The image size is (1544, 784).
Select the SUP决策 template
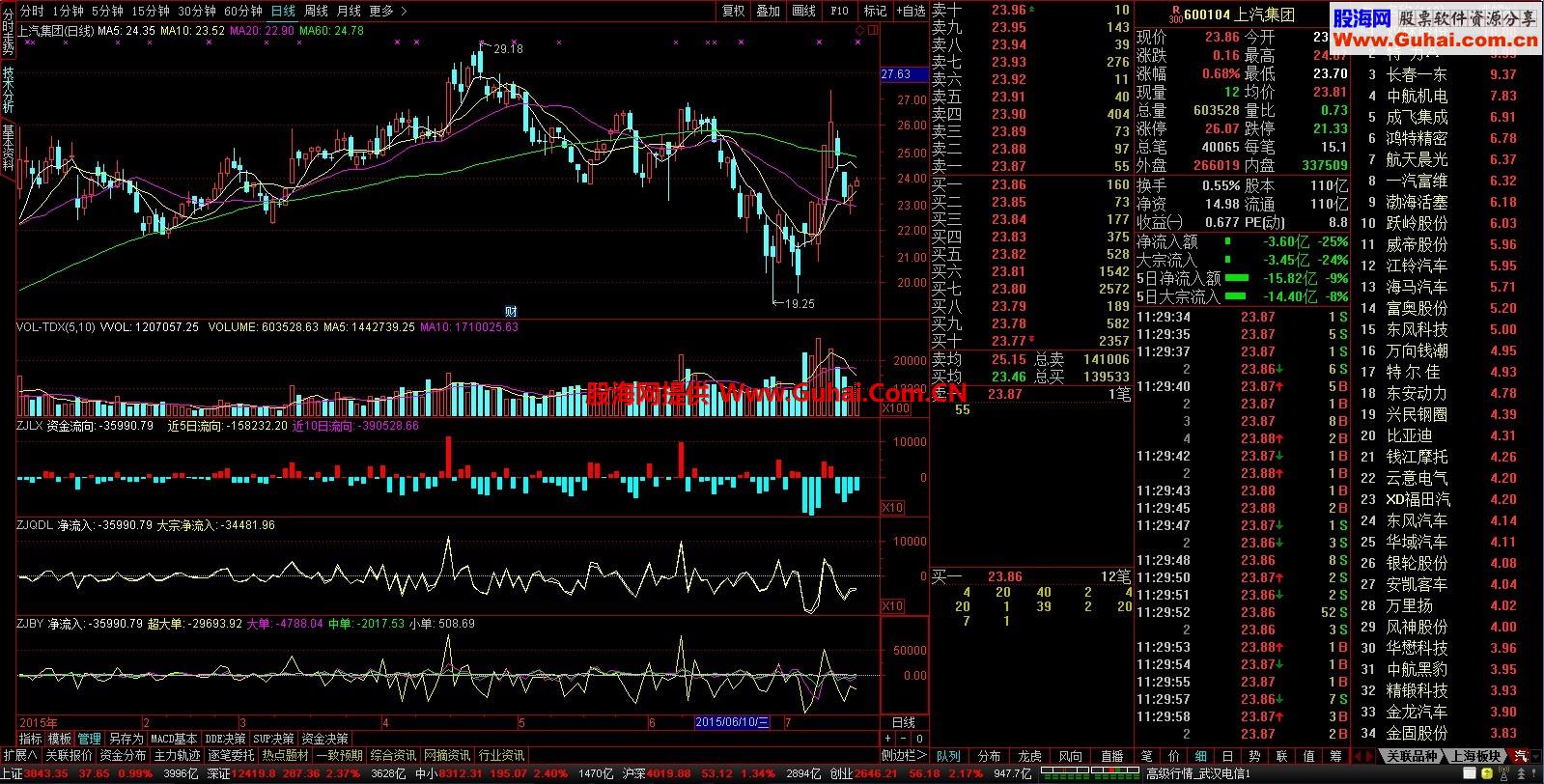[x=273, y=739]
